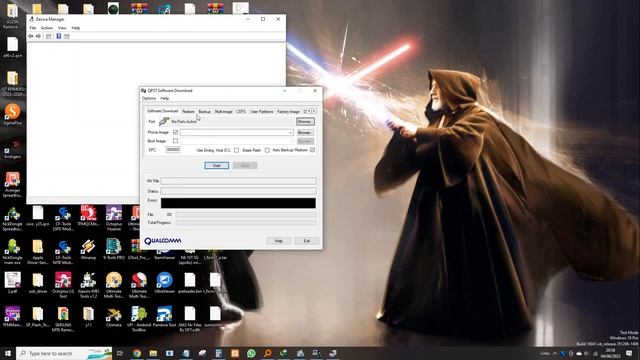Open the Options menu in QPST

click(x=149, y=98)
